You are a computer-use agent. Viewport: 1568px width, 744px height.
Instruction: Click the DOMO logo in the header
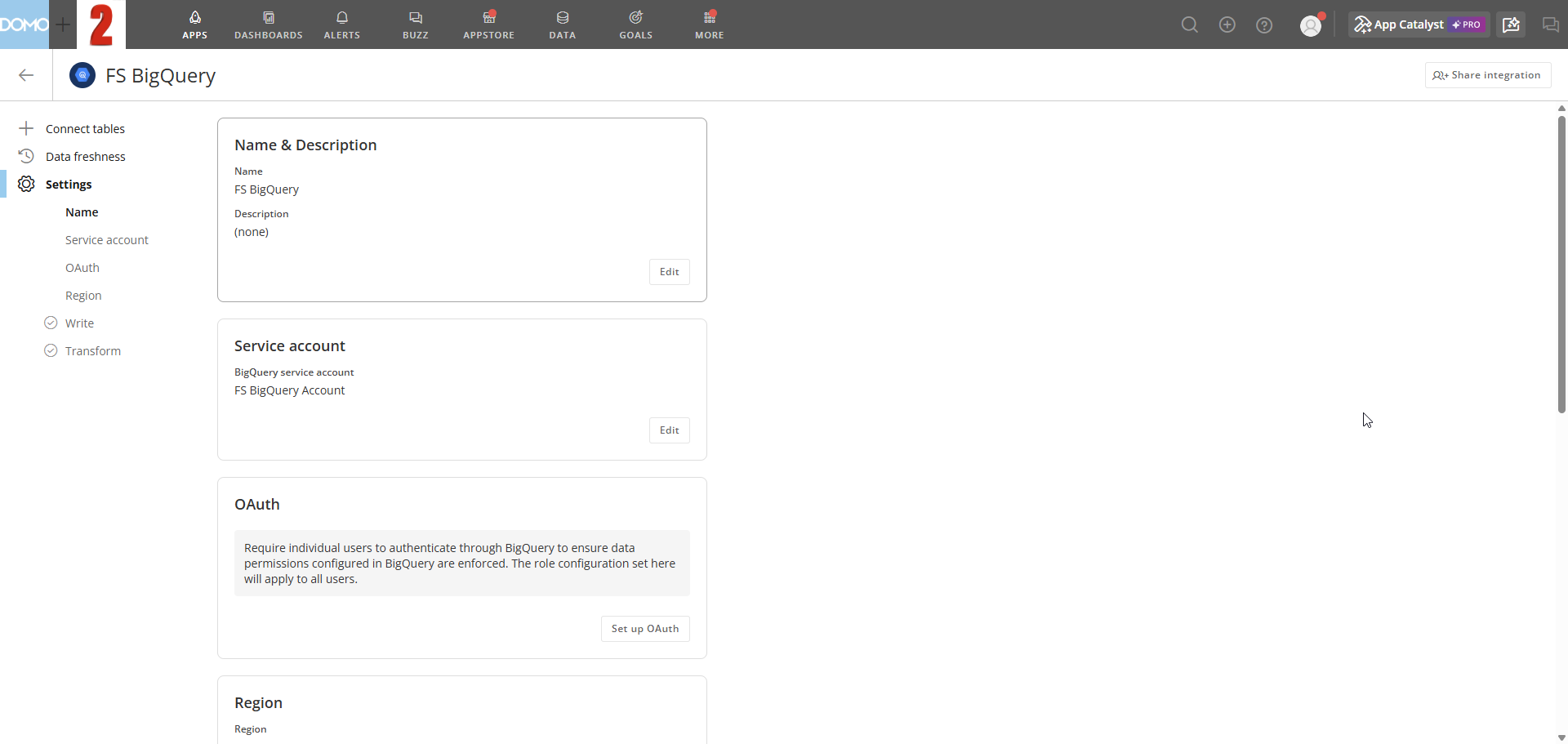(x=24, y=25)
